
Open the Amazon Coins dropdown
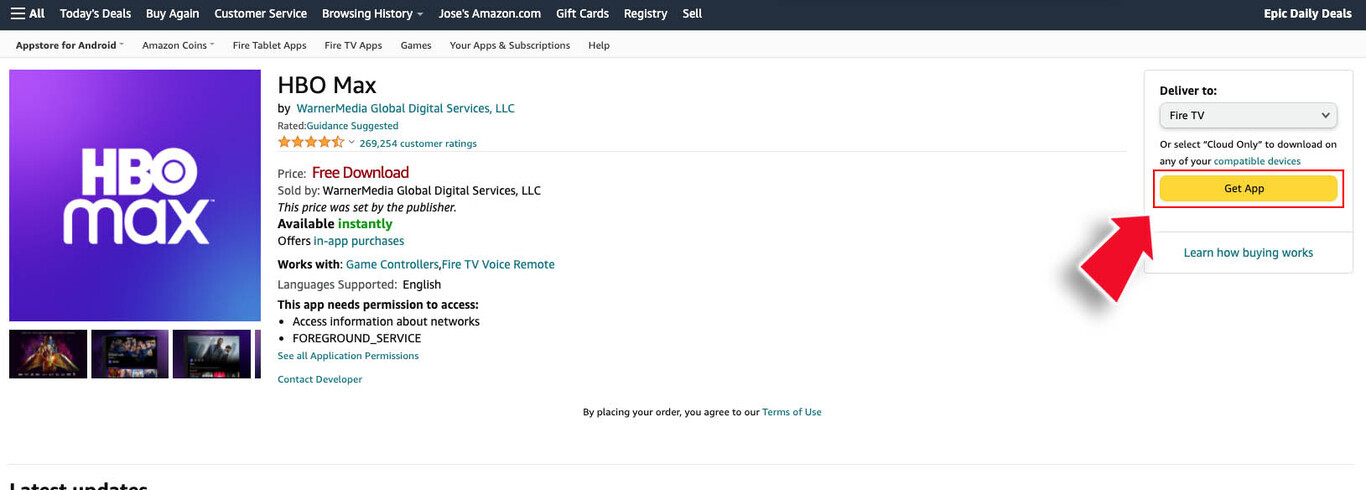click(x=178, y=45)
